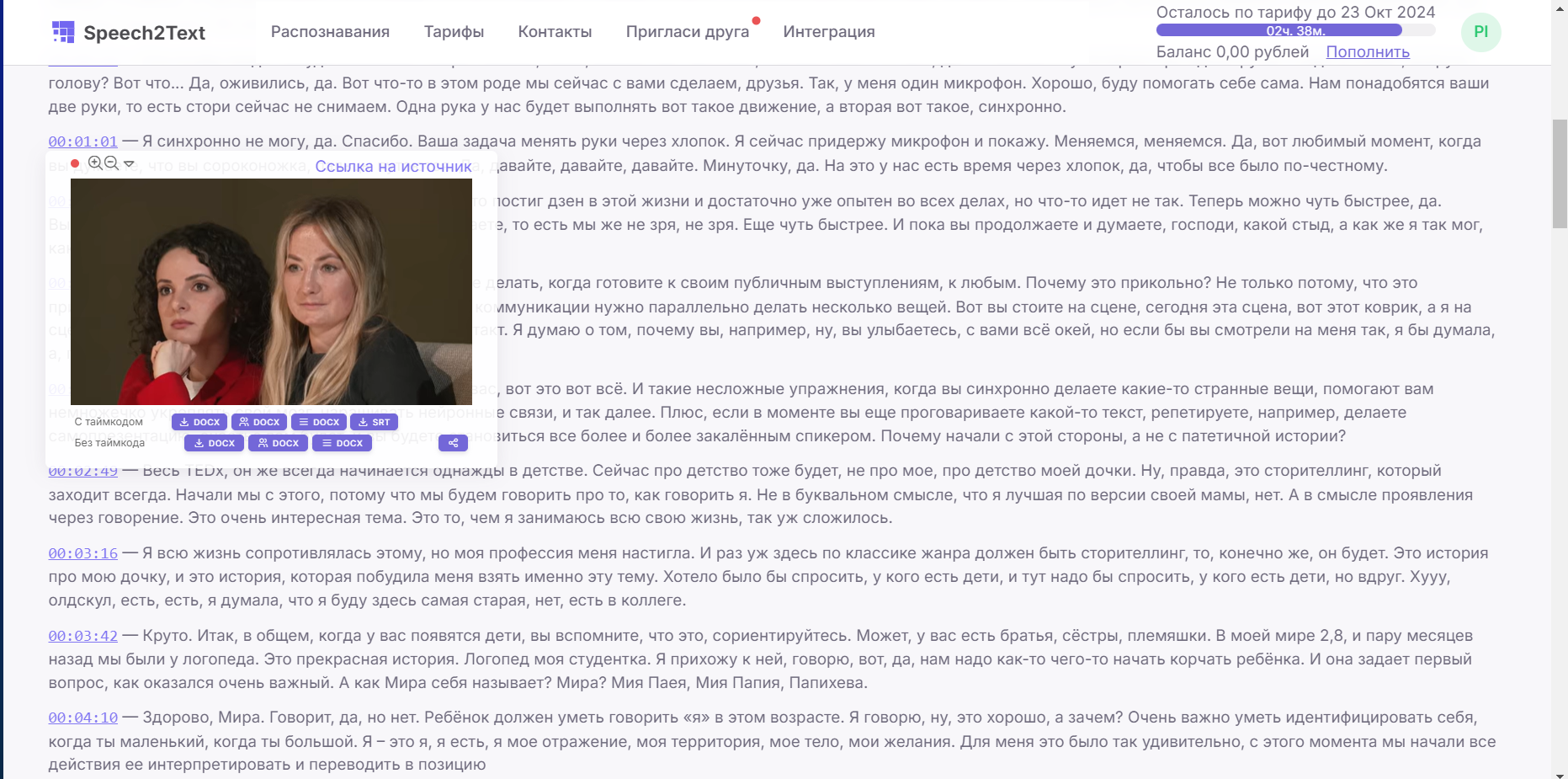Image resolution: width=1568 pixels, height=779 pixels.
Task: Jump to timestamp 00:02:49
Action: [82, 472]
